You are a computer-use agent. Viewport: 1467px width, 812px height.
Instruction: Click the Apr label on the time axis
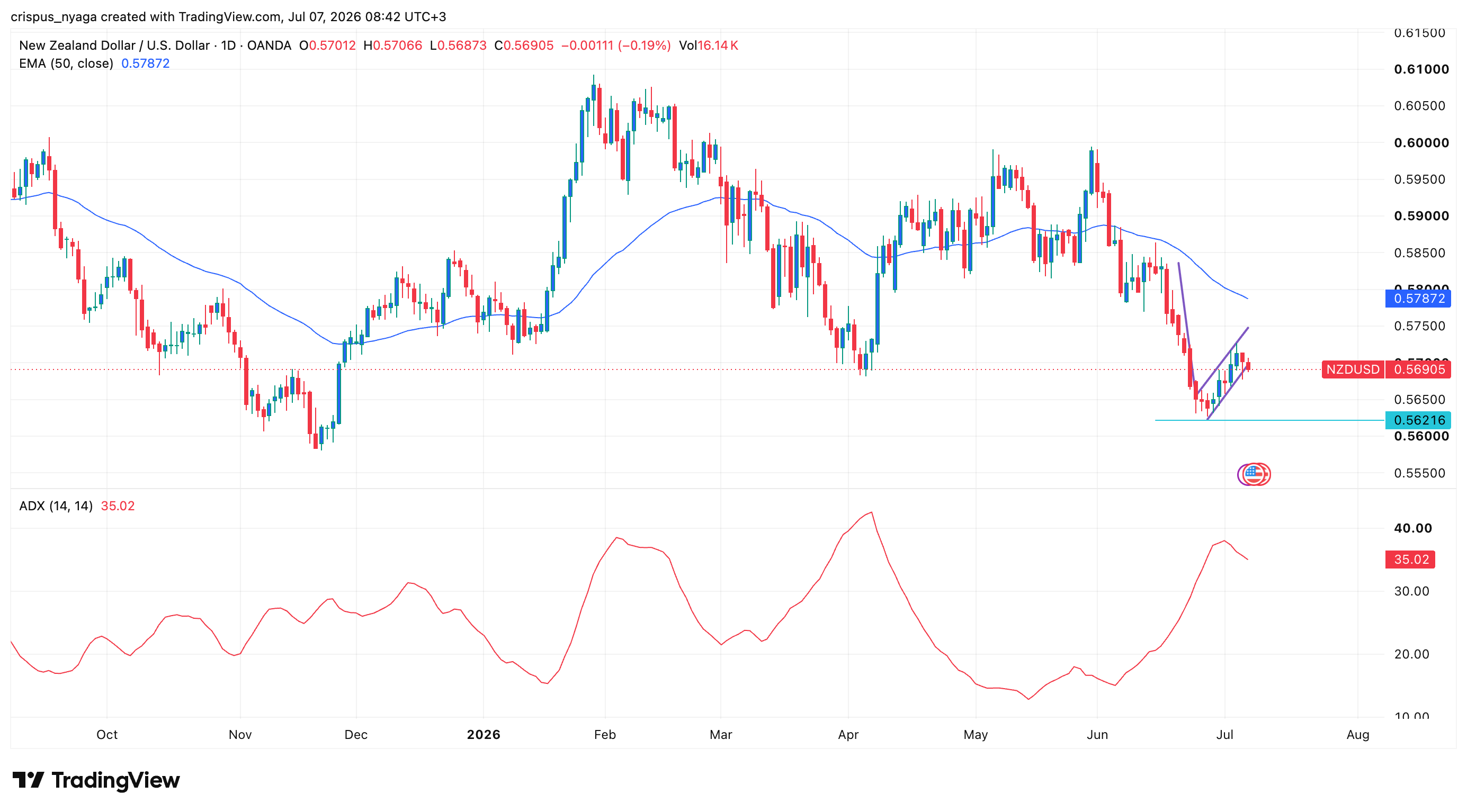click(x=848, y=735)
